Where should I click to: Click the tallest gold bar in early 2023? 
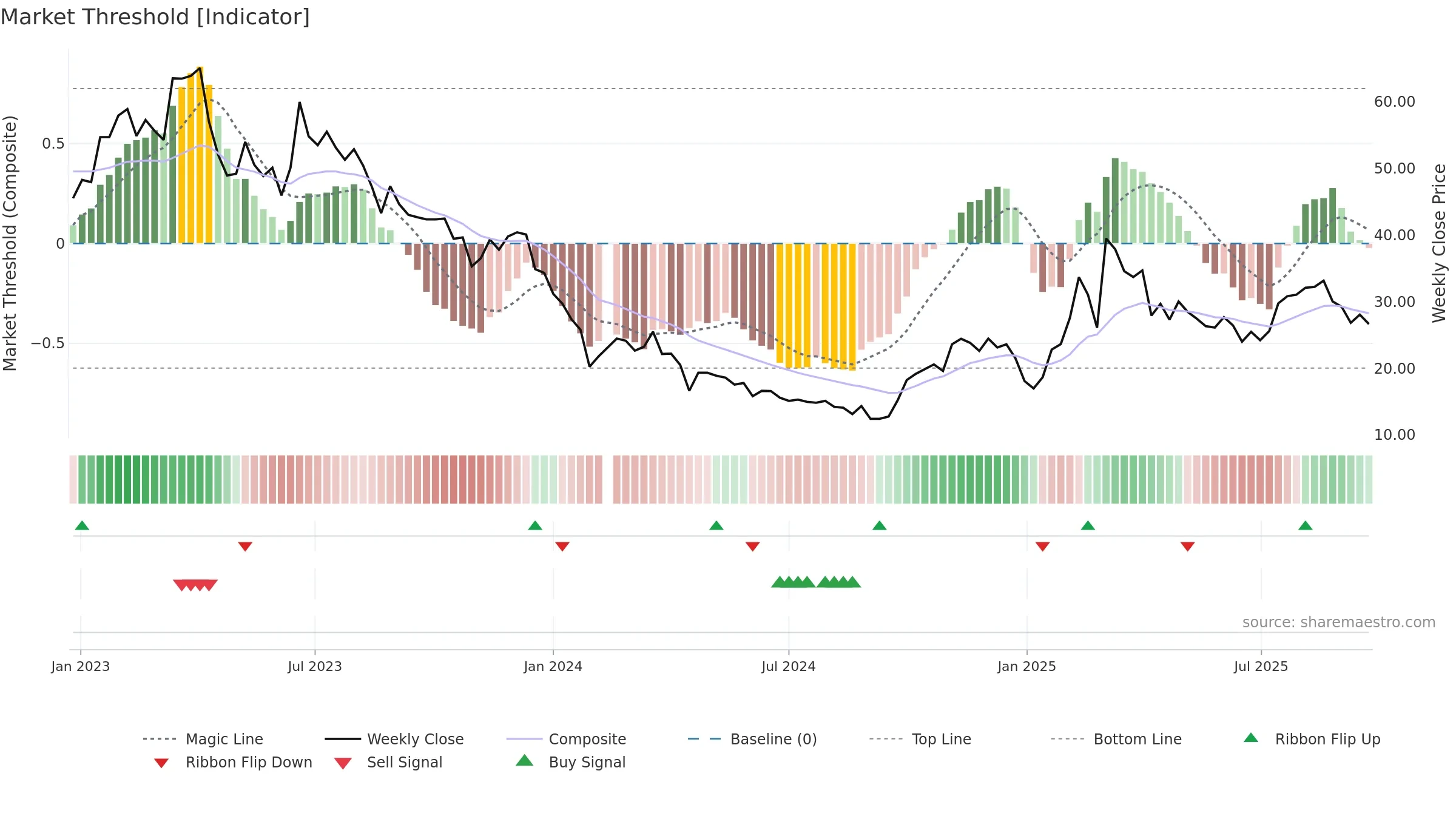(200, 155)
